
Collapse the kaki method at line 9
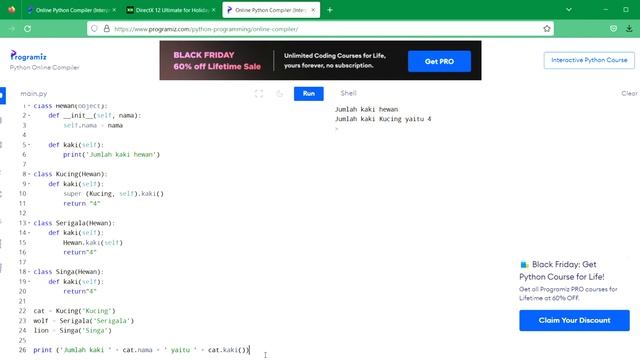29,184
